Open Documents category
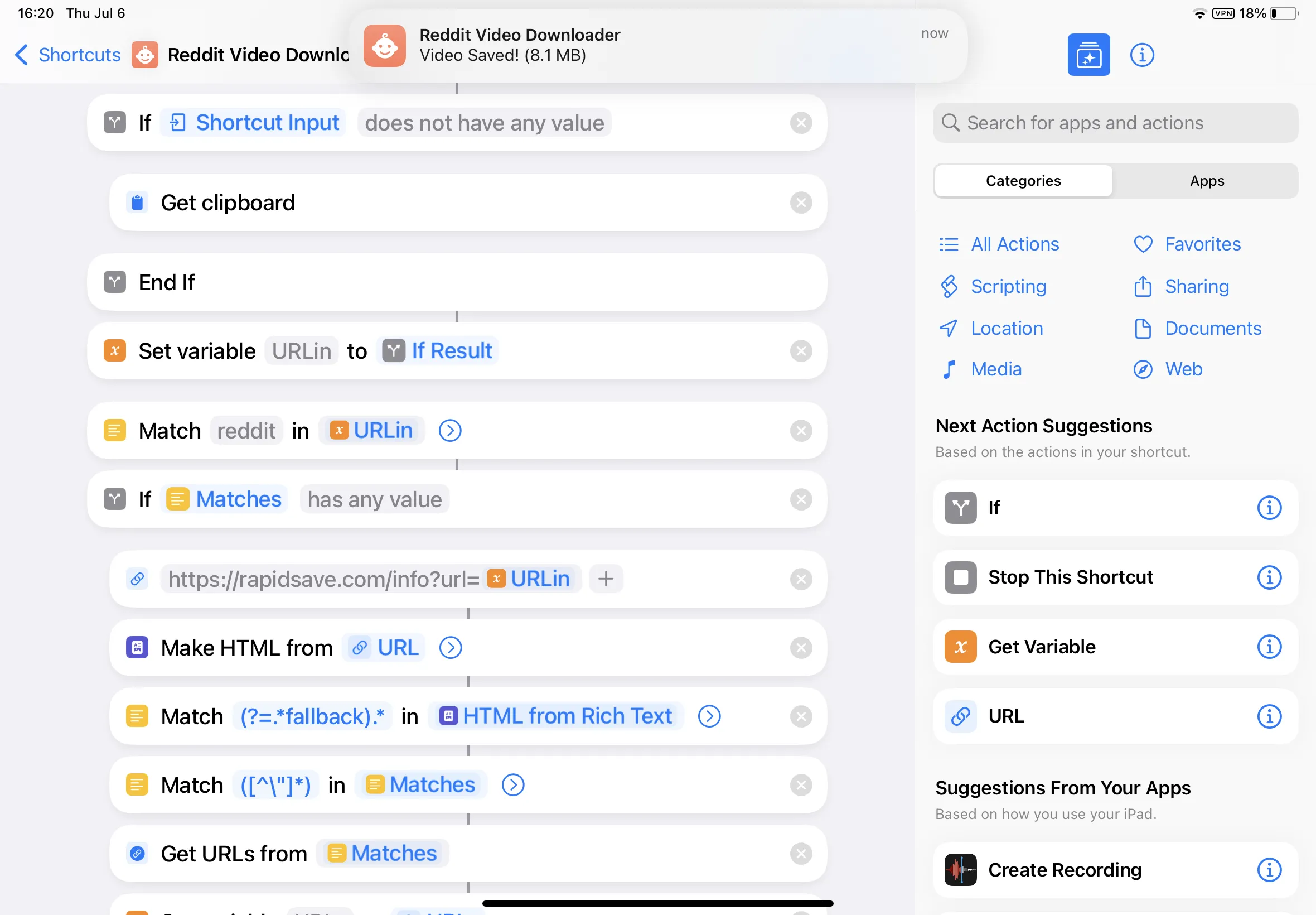Screen dimensions: 1316x915 click(1197, 328)
